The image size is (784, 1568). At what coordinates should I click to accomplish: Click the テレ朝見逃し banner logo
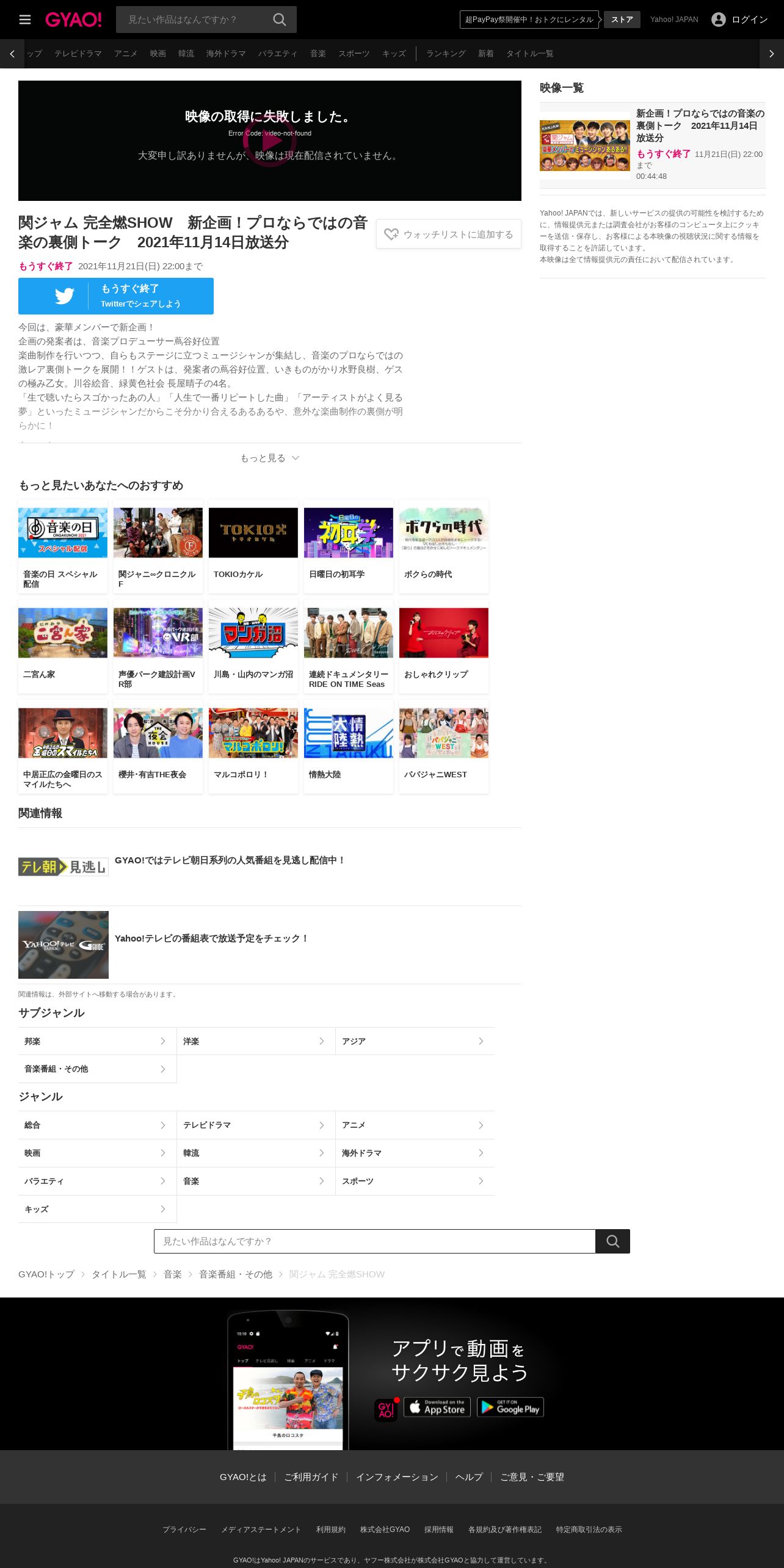(64, 866)
